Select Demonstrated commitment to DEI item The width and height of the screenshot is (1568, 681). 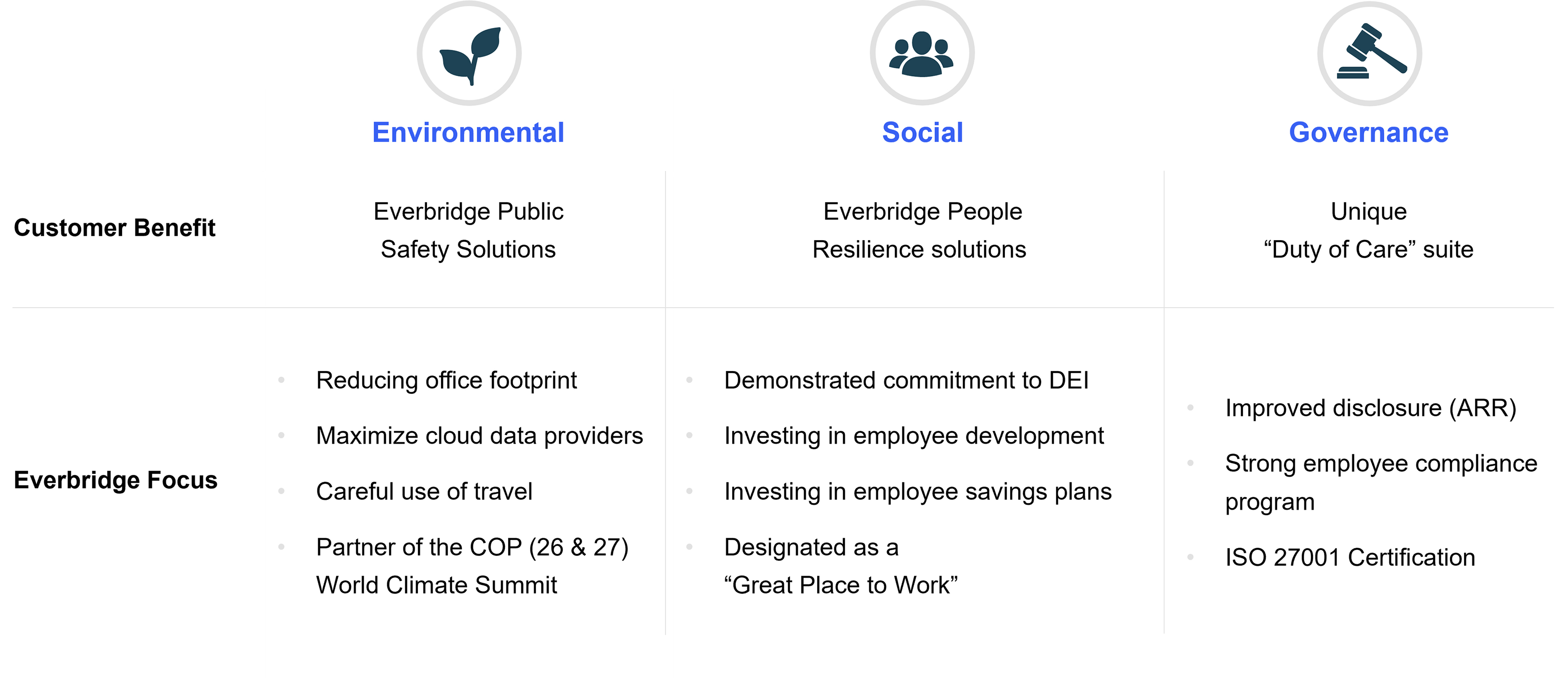pos(906,381)
